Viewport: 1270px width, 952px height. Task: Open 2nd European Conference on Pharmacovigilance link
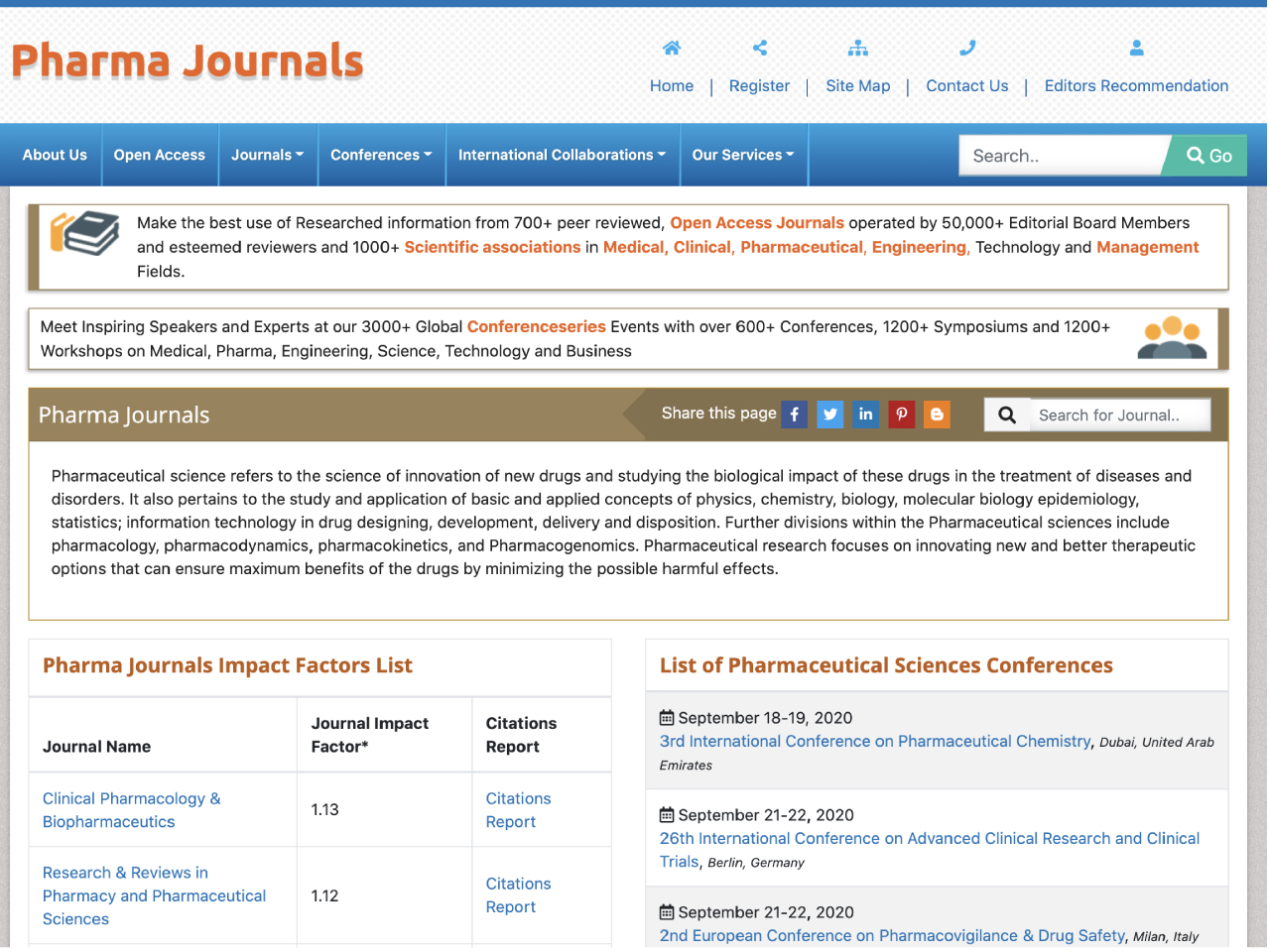click(x=892, y=936)
